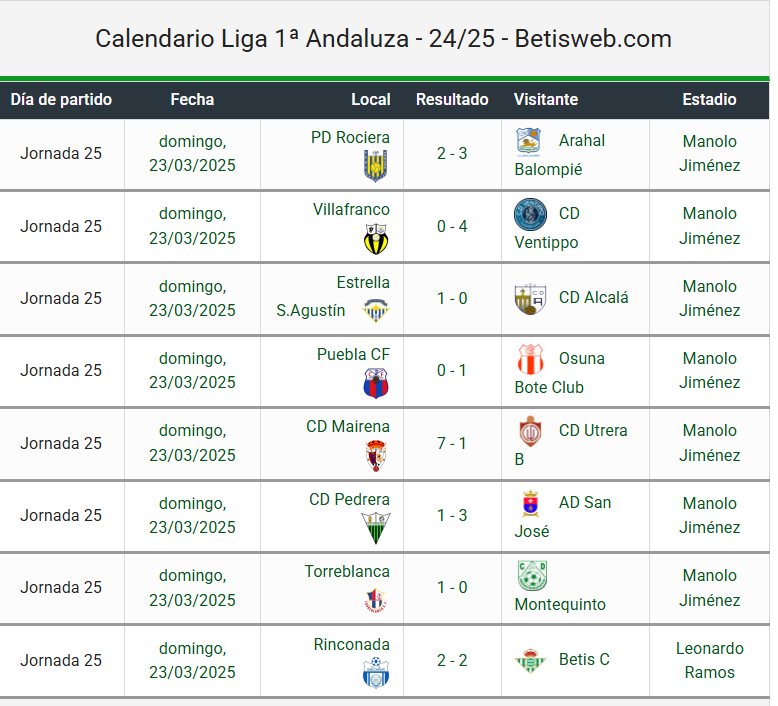
Task: Click the CD Pedrera triangular pennant crest
Action: pos(376,528)
